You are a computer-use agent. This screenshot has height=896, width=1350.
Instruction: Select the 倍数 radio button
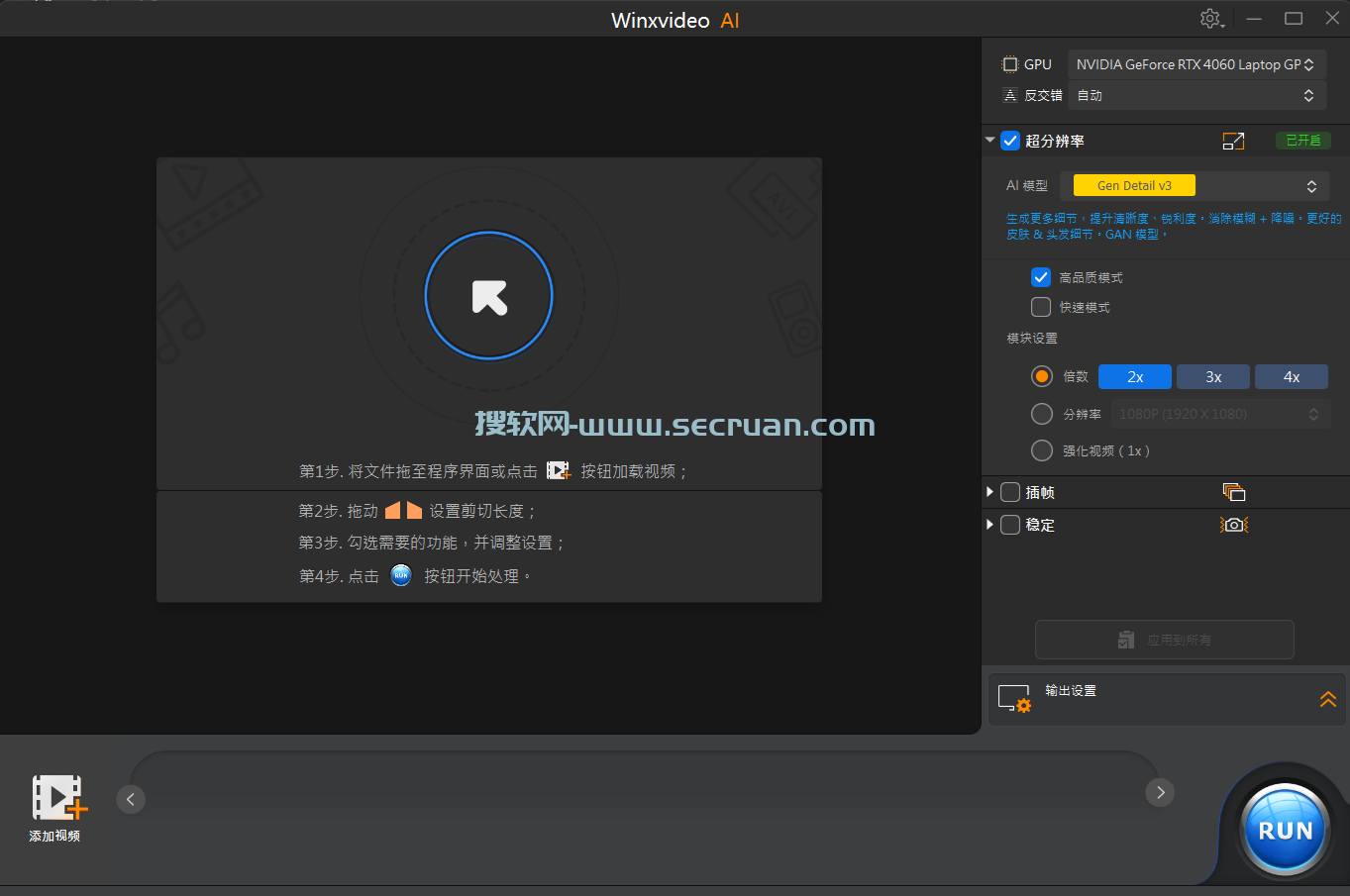(x=1042, y=376)
